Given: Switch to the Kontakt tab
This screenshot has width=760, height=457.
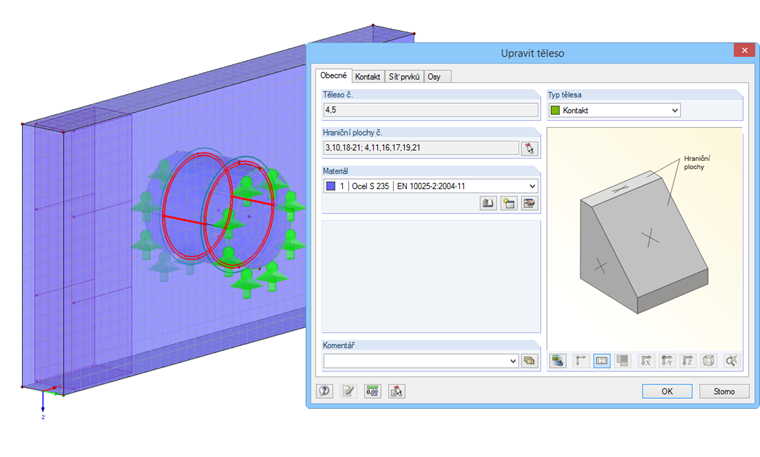Looking at the screenshot, I should pyautogui.click(x=367, y=77).
